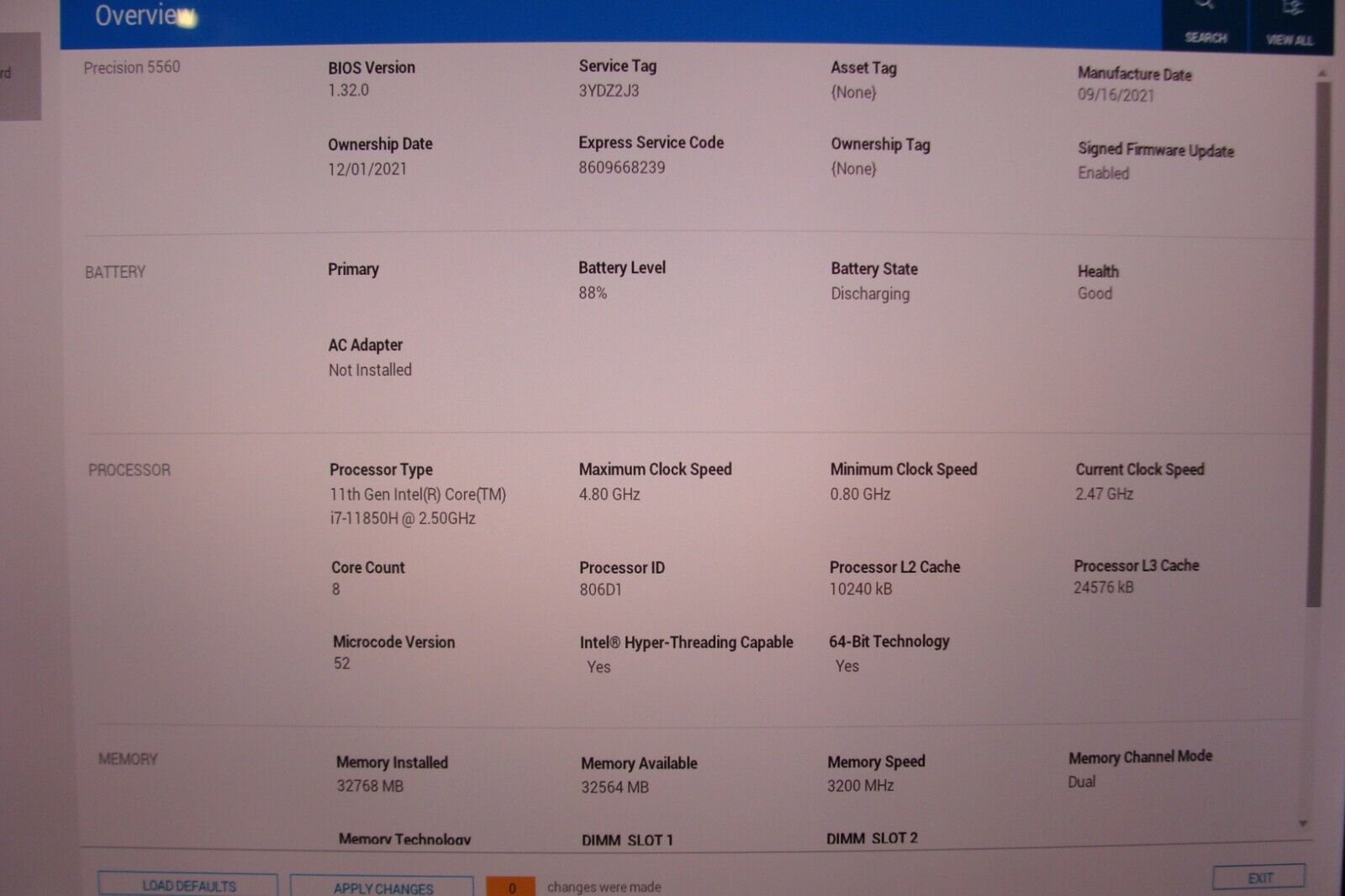Select Processor ID value 806D1
1345x896 pixels.
600,590
